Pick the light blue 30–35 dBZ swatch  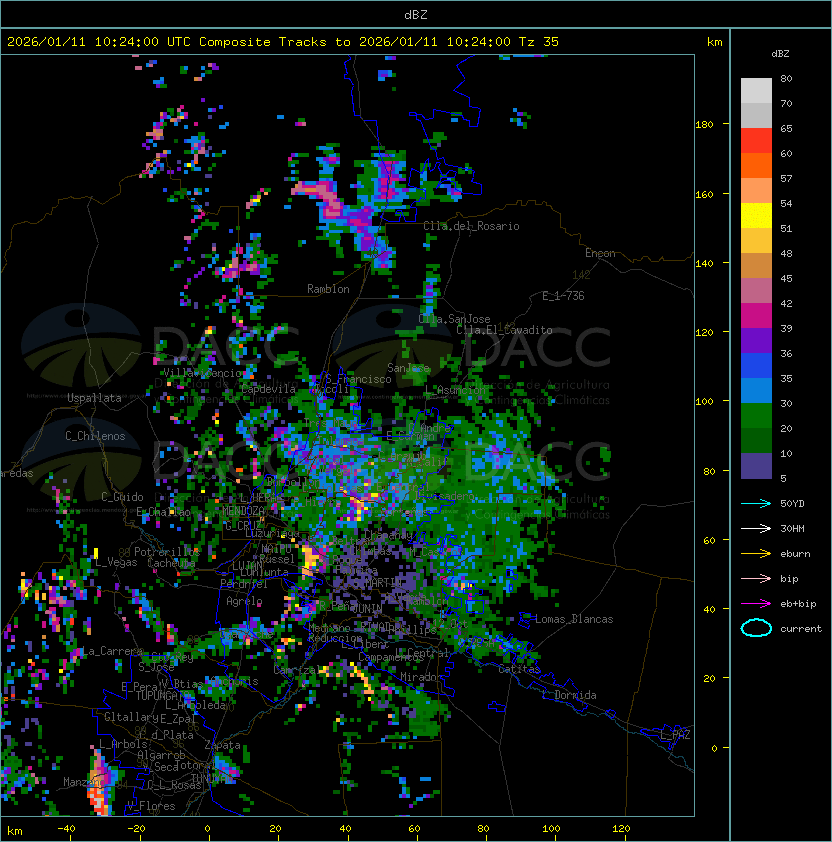[756, 390]
